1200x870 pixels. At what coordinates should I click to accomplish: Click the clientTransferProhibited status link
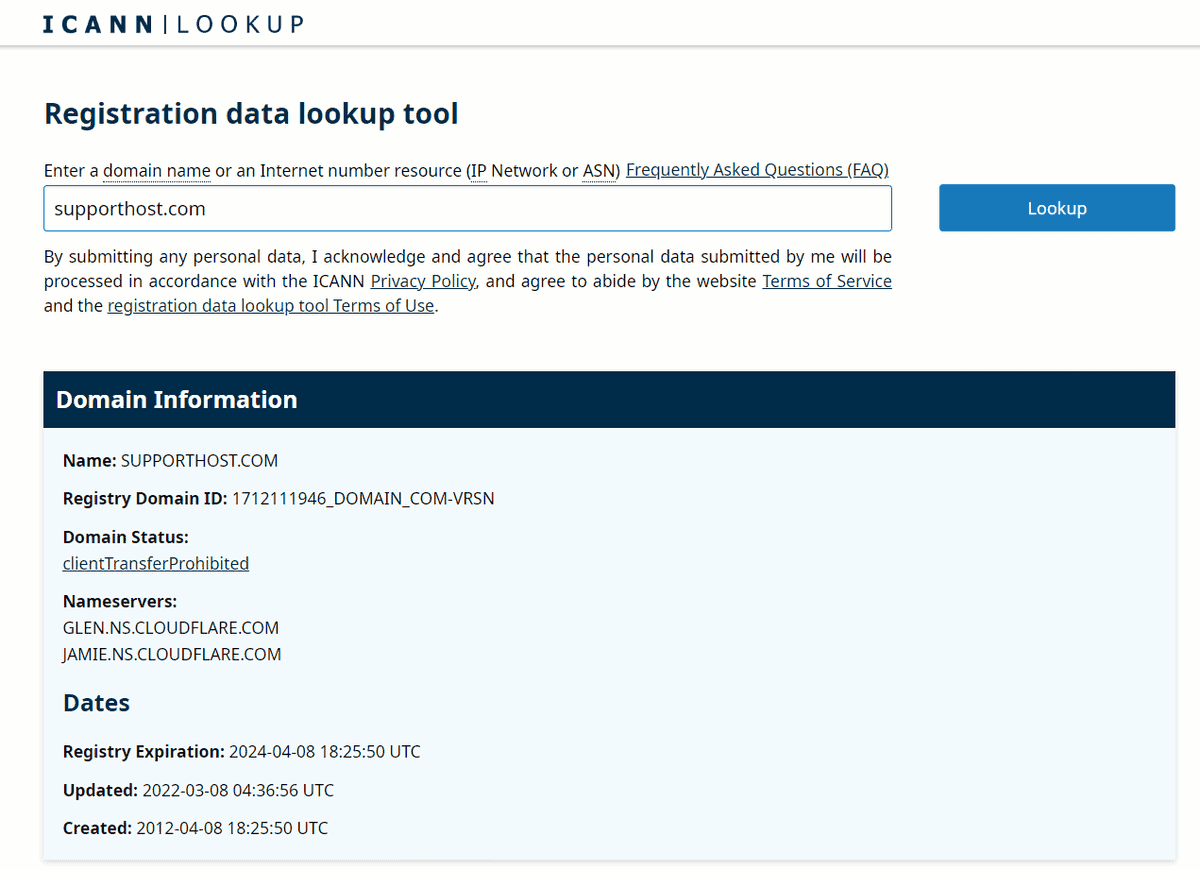[x=156, y=563]
